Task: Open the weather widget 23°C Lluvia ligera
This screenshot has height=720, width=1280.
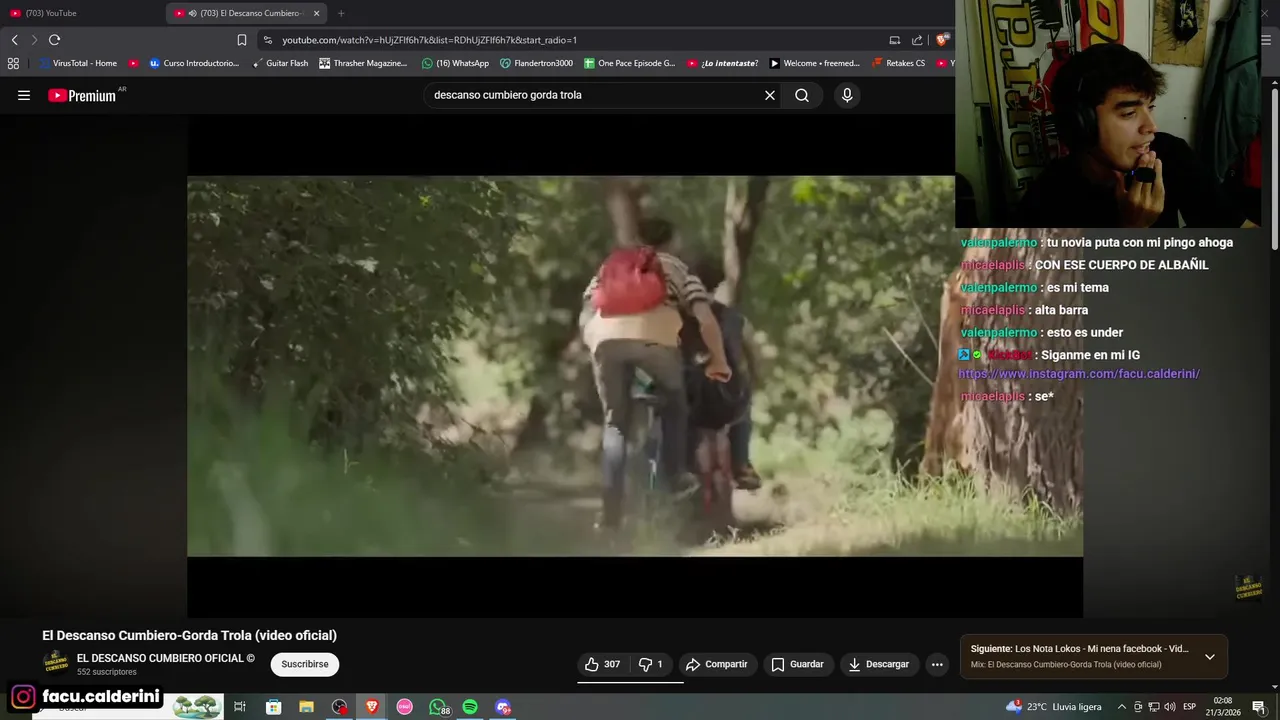Action: tap(1054, 707)
